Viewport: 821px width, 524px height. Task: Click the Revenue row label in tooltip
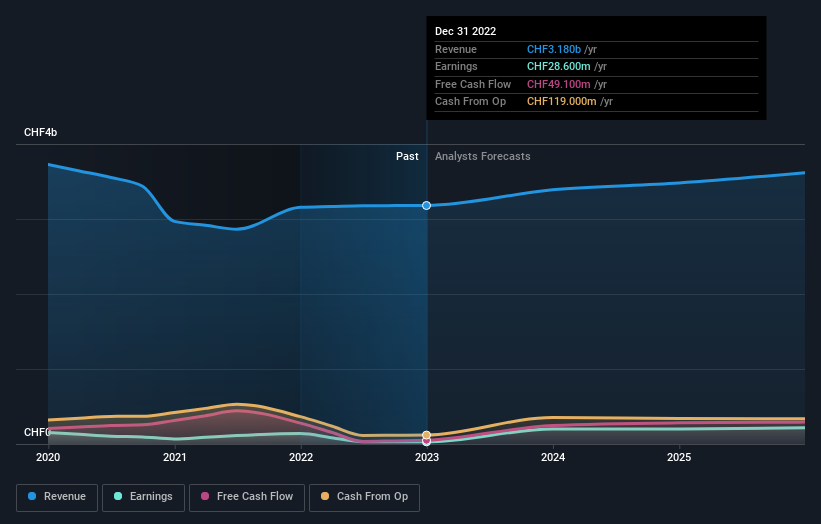tap(456, 49)
